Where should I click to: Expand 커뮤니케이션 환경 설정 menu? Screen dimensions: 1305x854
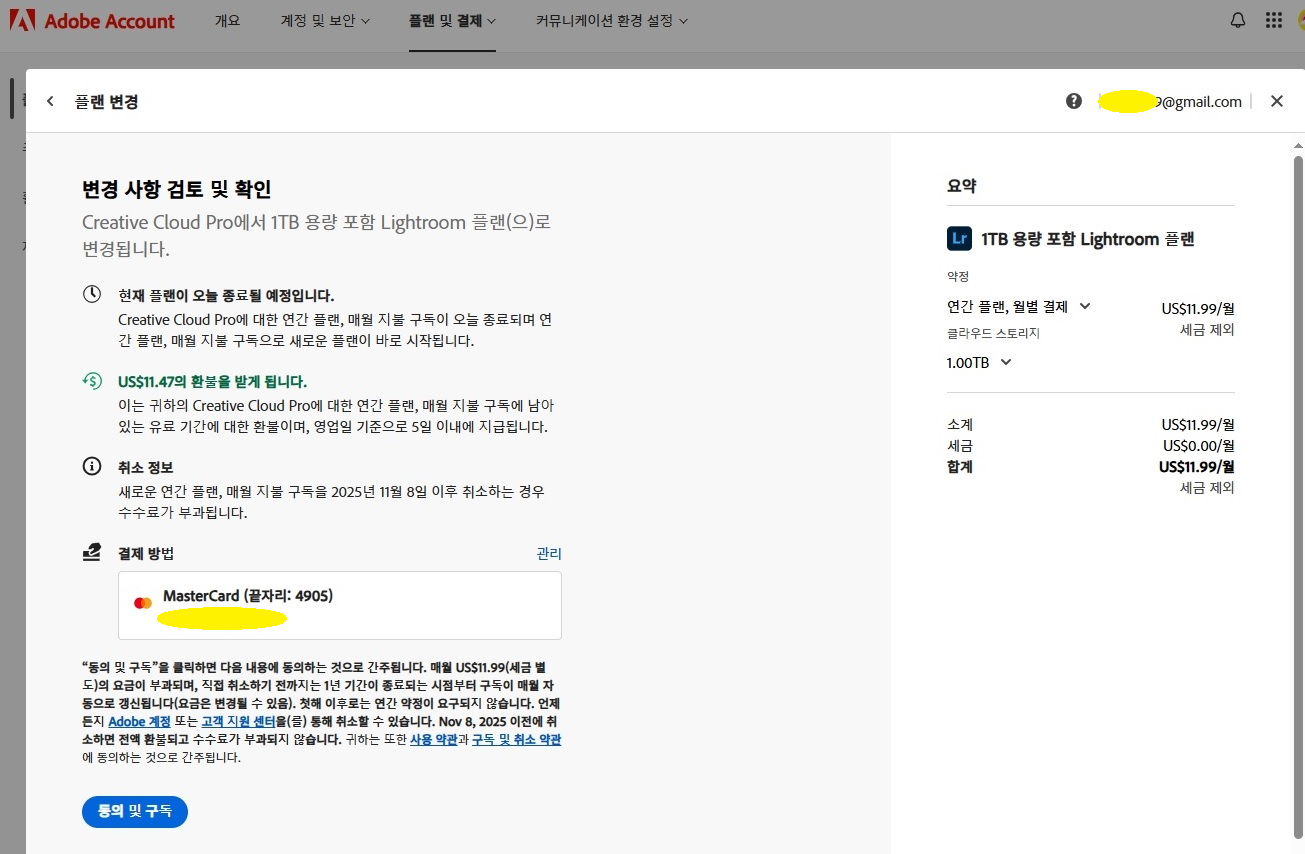point(612,20)
